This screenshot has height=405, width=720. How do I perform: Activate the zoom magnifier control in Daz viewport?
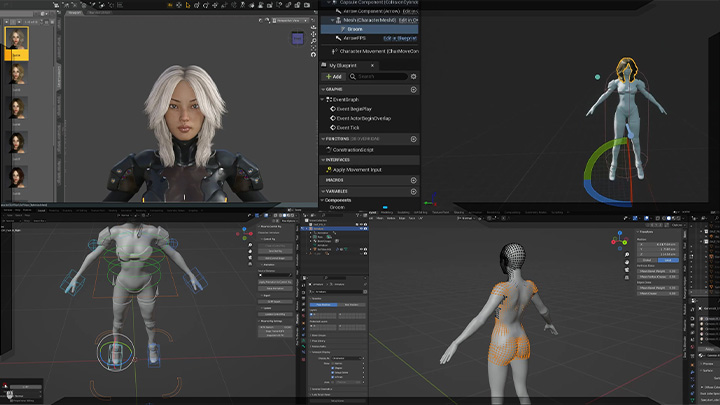314,41
